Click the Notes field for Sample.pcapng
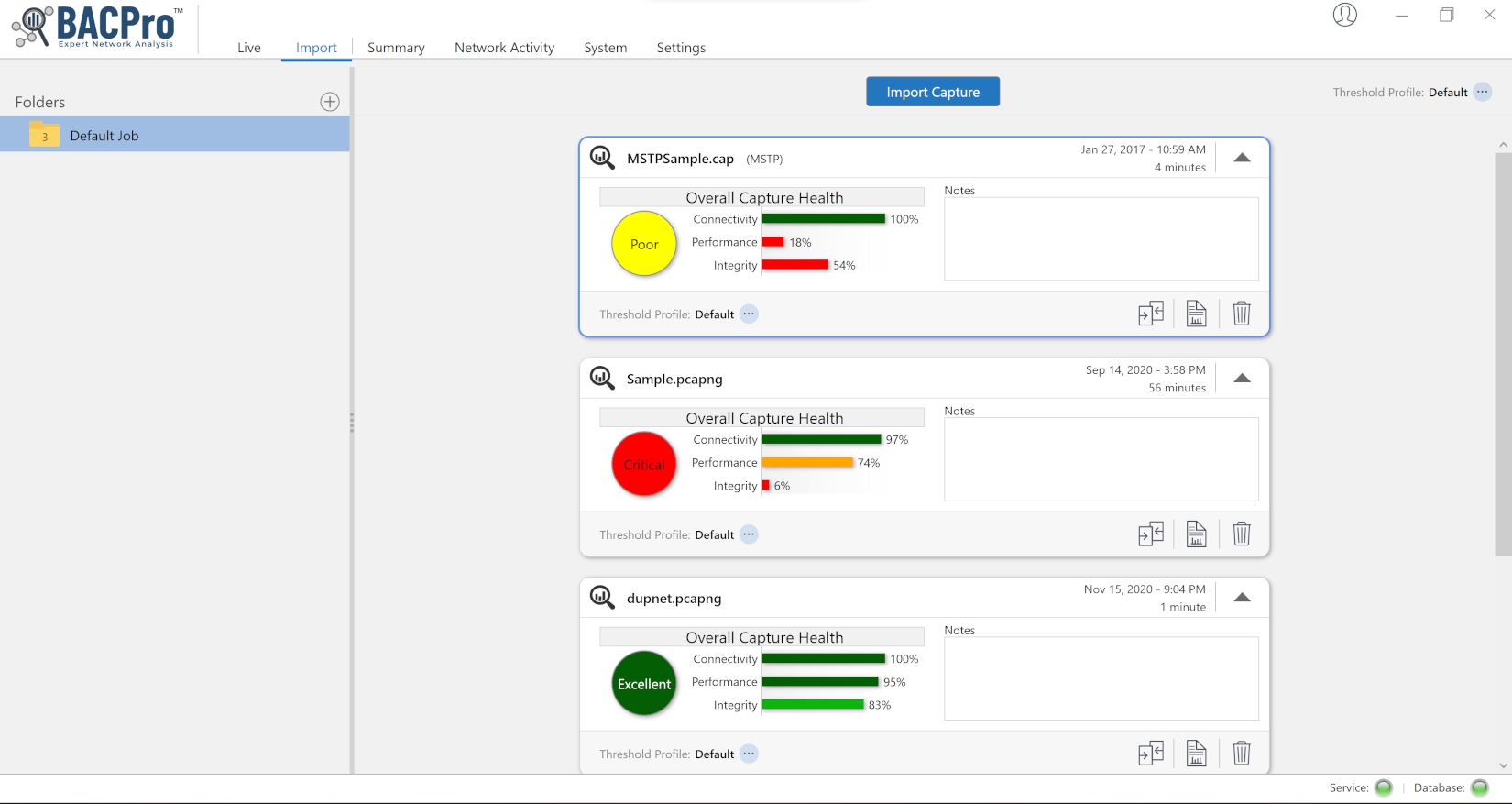This screenshot has height=804, width=1512. tap(1101, 459)
